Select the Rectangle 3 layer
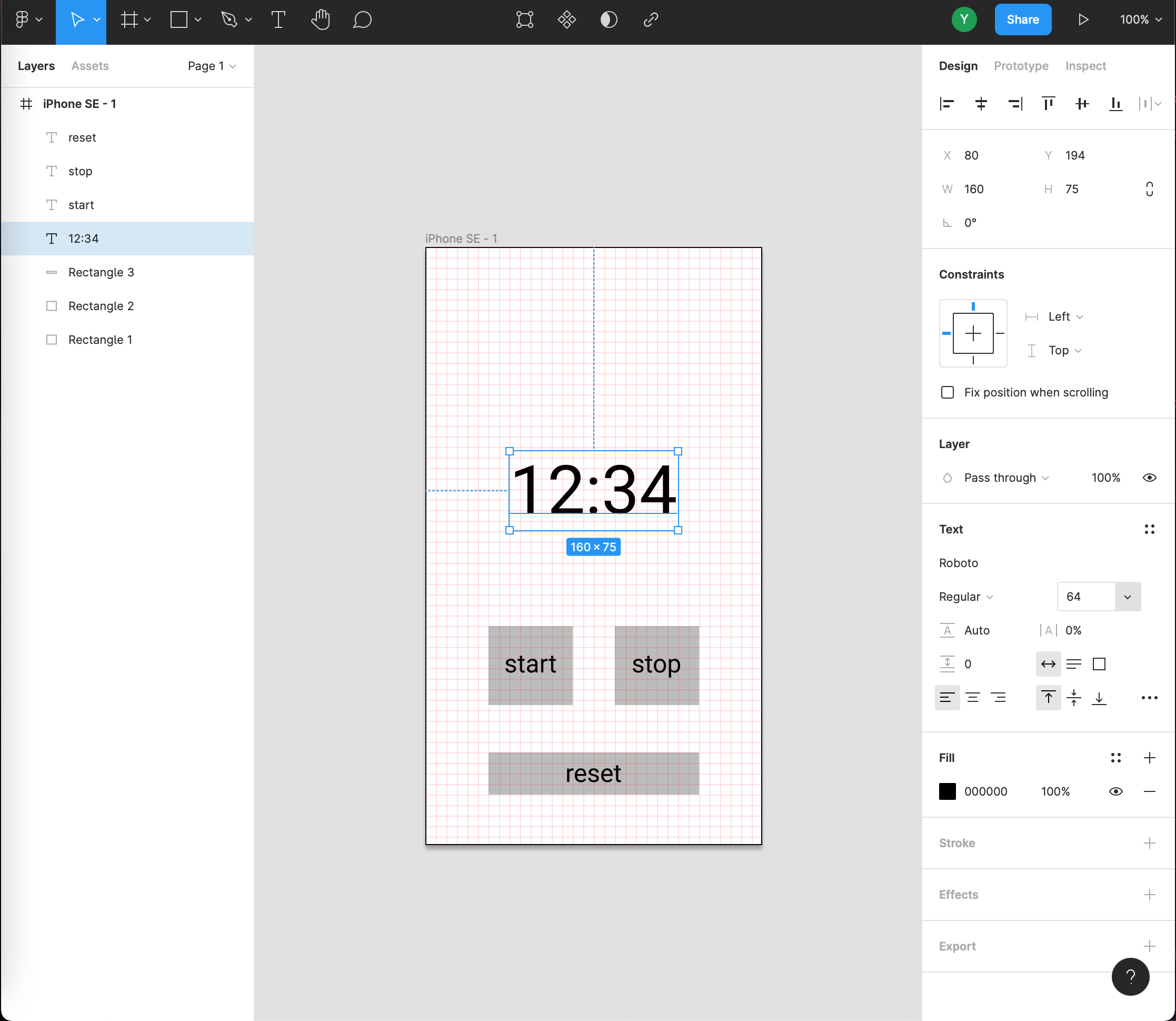The width and height of the screenshot is (1176, 1021). click(x=101, y=272)
